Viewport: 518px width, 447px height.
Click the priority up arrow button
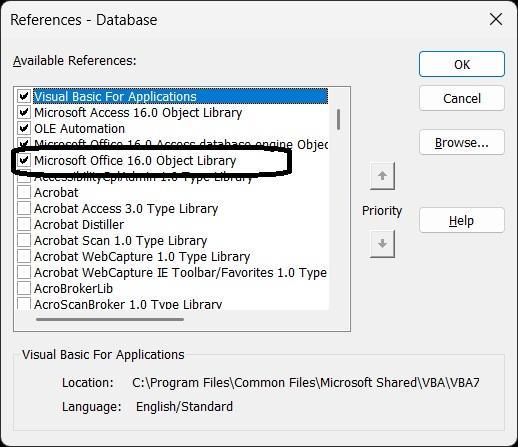tap(382, 176)
